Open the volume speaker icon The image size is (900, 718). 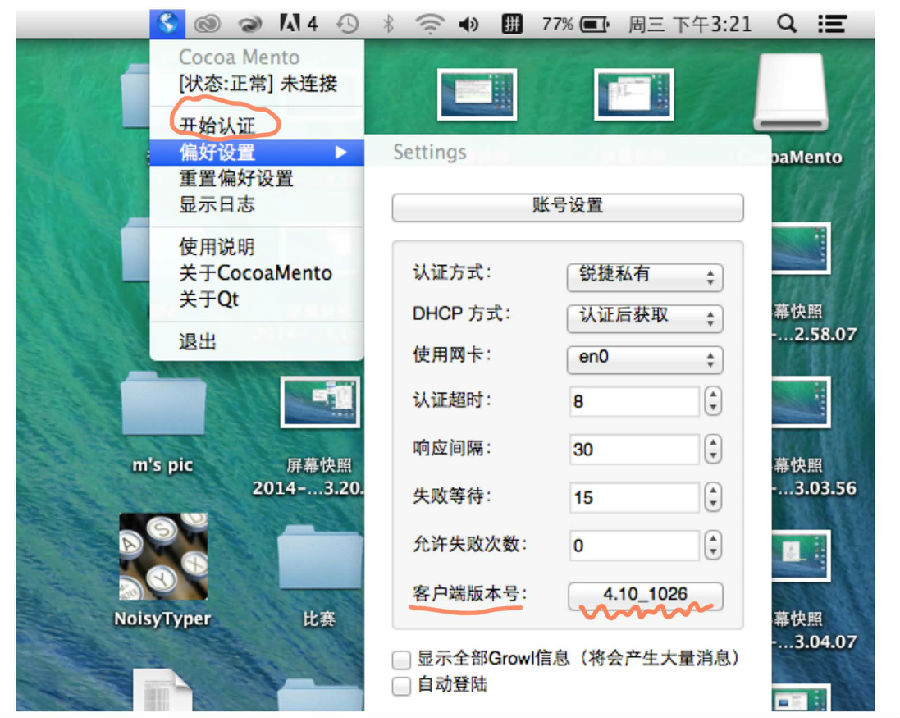click(468, 24)
